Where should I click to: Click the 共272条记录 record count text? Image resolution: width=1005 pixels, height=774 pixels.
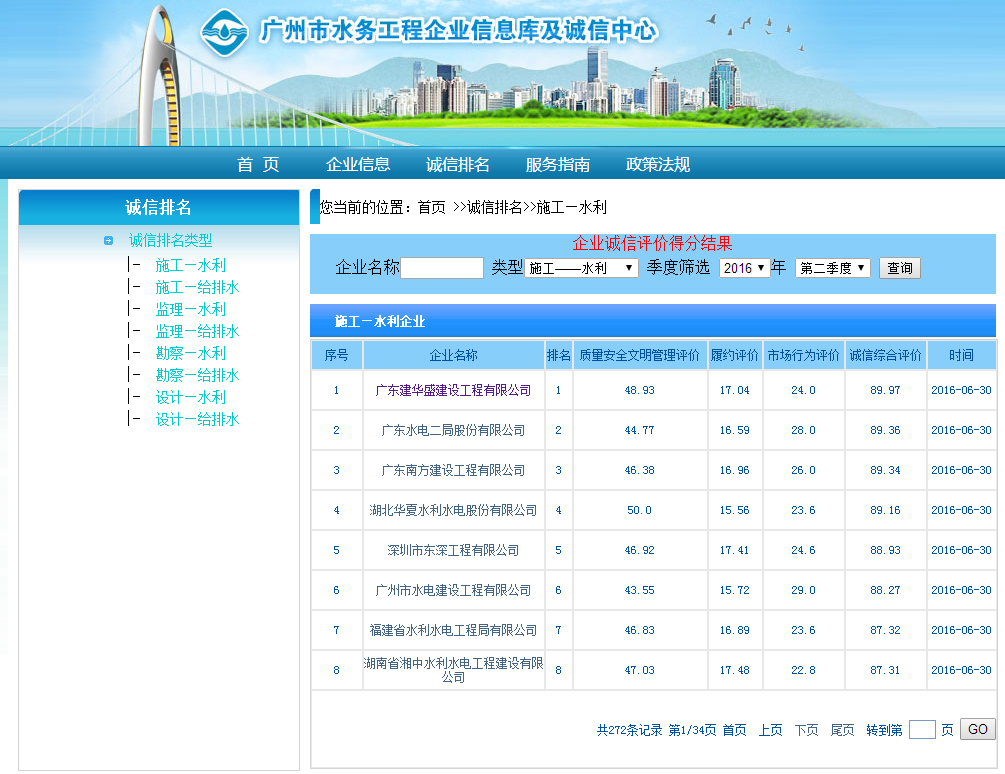pos(629,730)
